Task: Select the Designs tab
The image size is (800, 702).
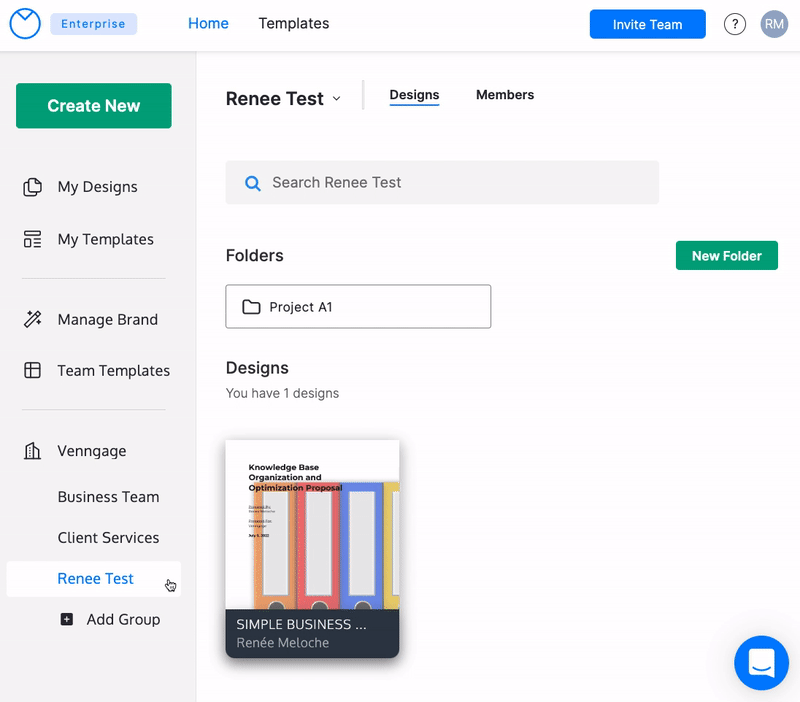Action: pos(414,95)
